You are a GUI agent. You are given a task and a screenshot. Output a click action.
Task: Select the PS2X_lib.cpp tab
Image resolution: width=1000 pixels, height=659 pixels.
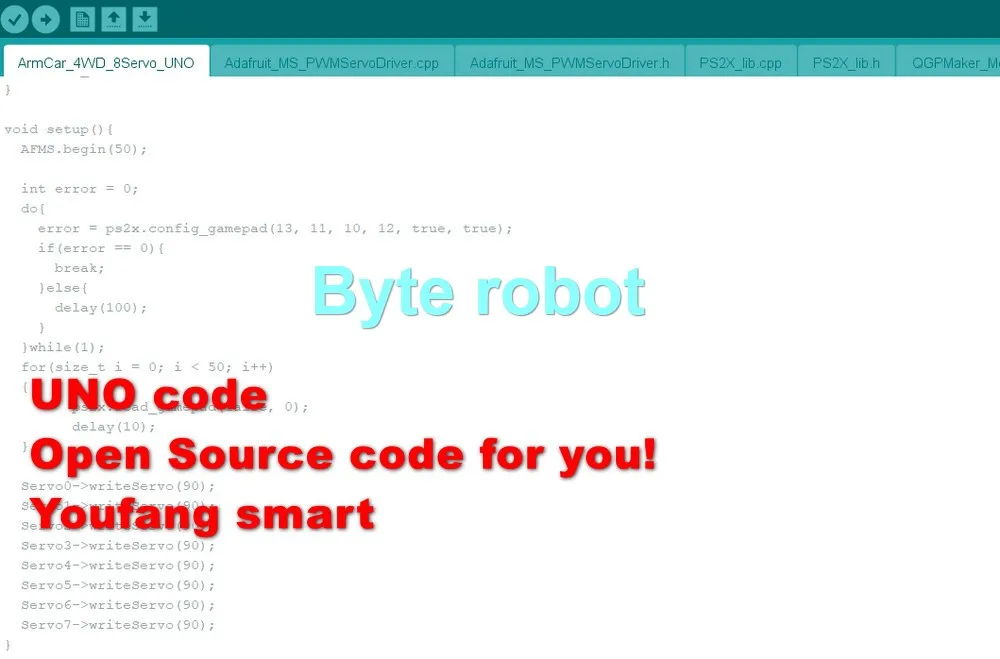click(x=740, y=63)
